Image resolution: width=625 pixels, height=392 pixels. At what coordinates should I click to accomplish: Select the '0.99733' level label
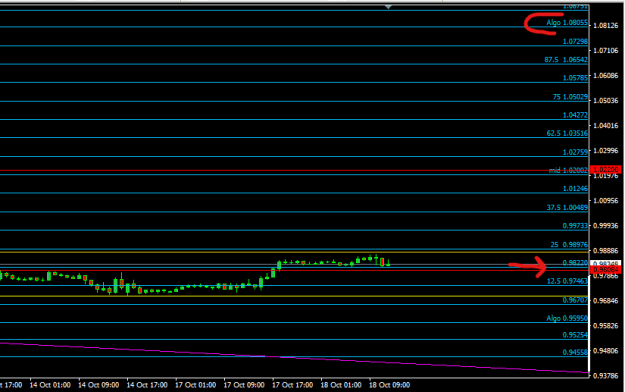click(x=575, y=226)
